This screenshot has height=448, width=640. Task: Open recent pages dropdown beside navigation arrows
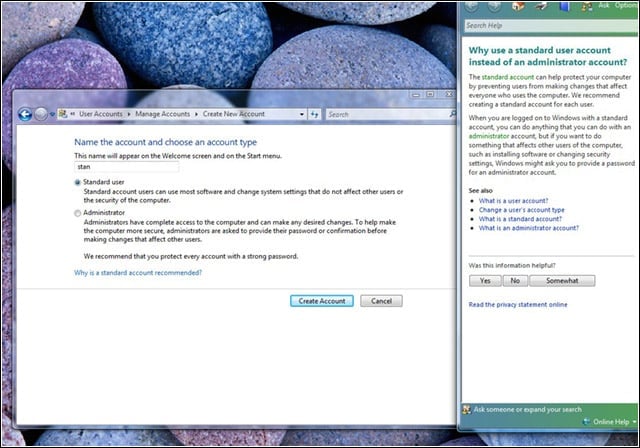(52, 115)
